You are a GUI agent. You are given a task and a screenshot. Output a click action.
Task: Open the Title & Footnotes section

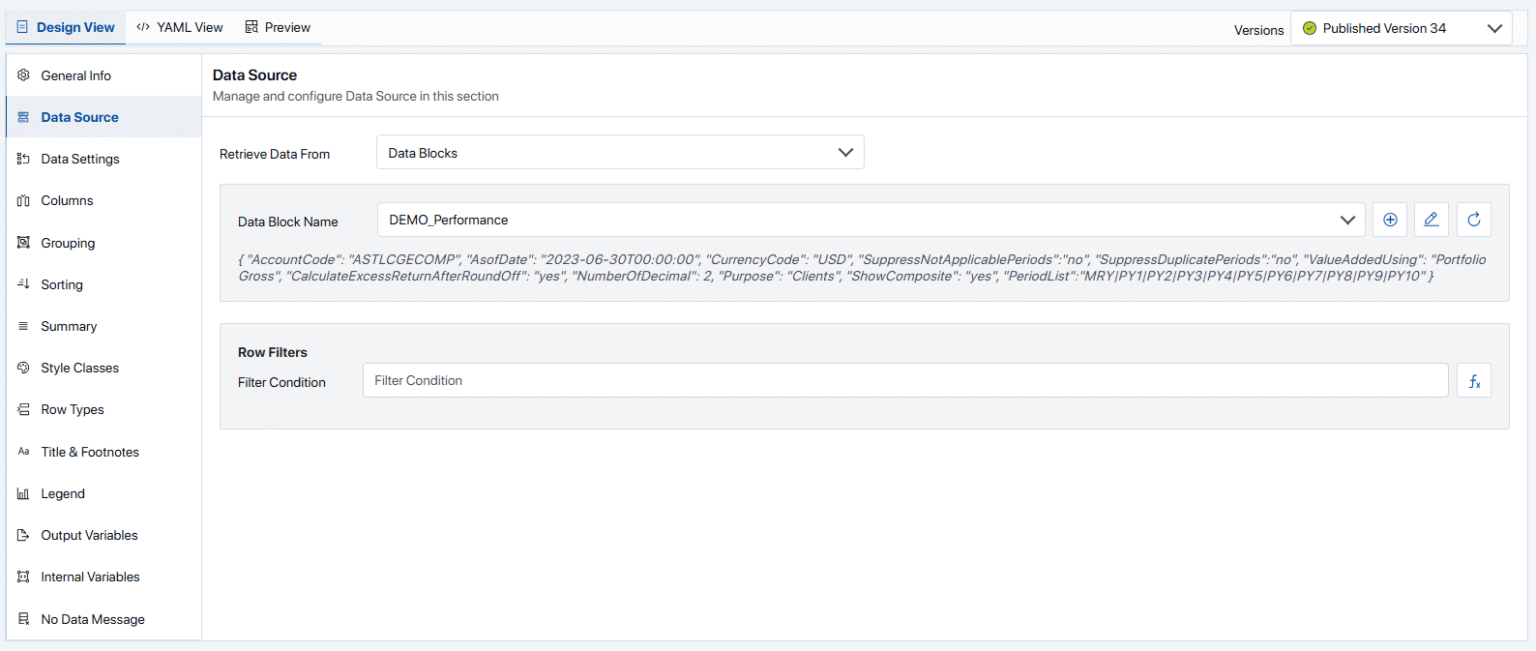(104, 452)
